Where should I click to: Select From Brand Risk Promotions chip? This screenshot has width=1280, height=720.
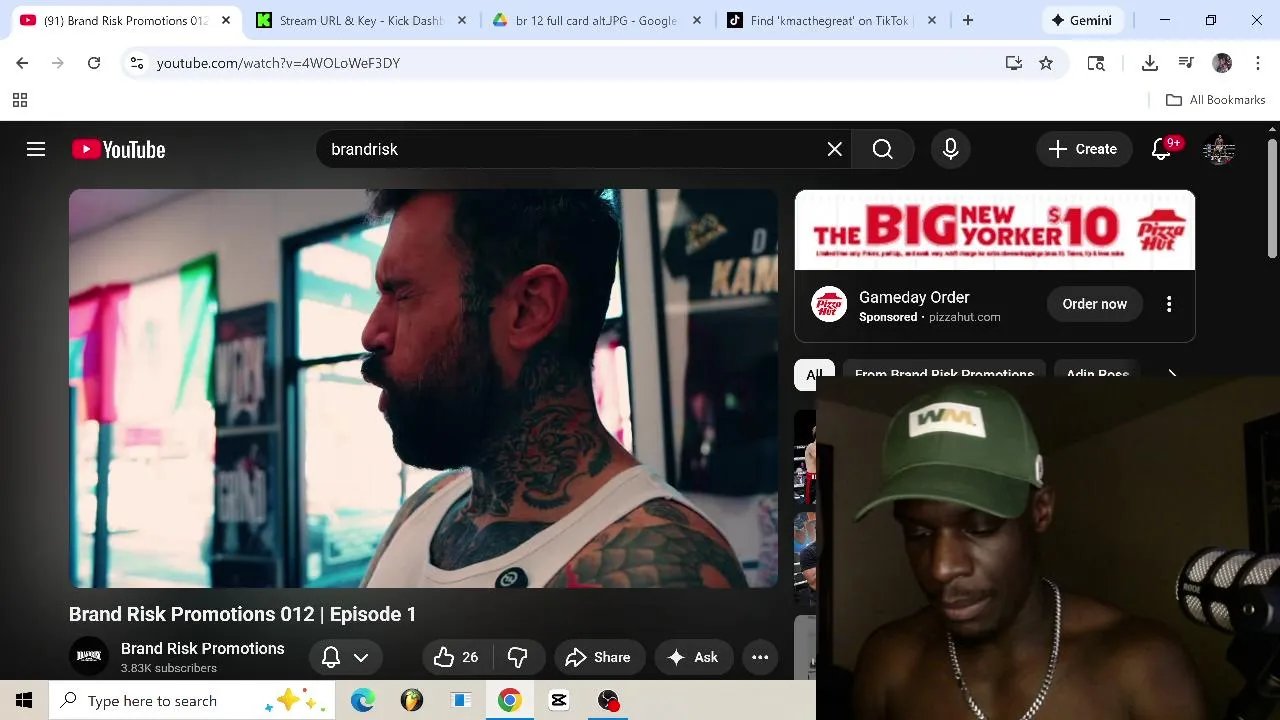944,374
